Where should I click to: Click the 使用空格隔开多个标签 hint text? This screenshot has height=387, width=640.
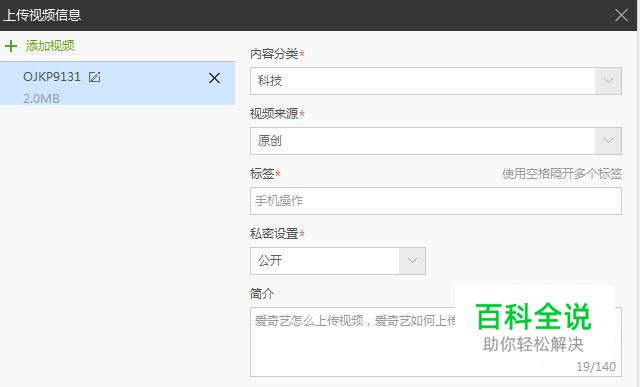click(562, 174)
